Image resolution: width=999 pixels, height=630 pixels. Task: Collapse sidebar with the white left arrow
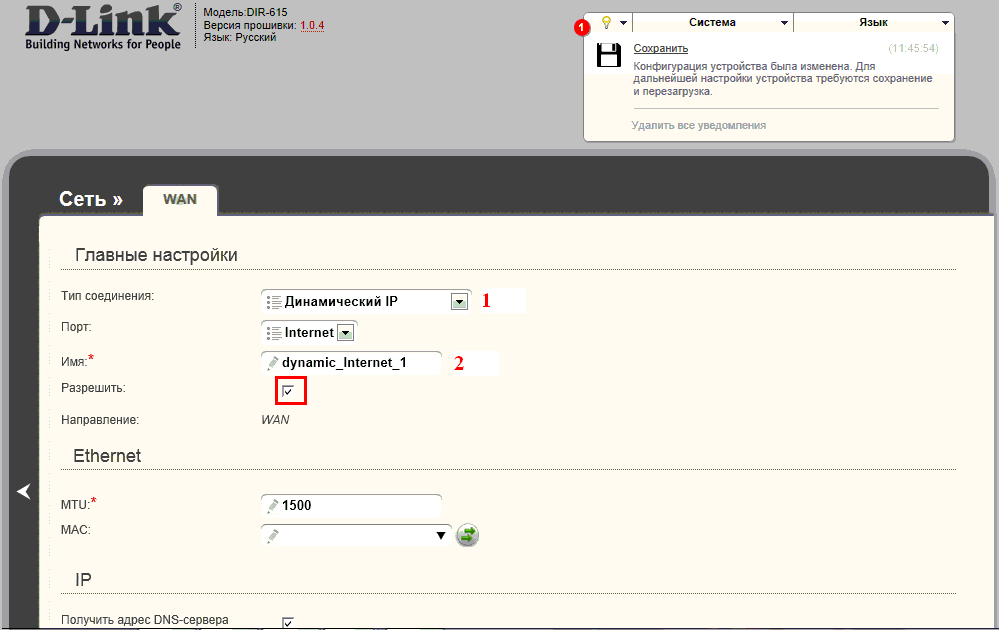tap(24, 491)
